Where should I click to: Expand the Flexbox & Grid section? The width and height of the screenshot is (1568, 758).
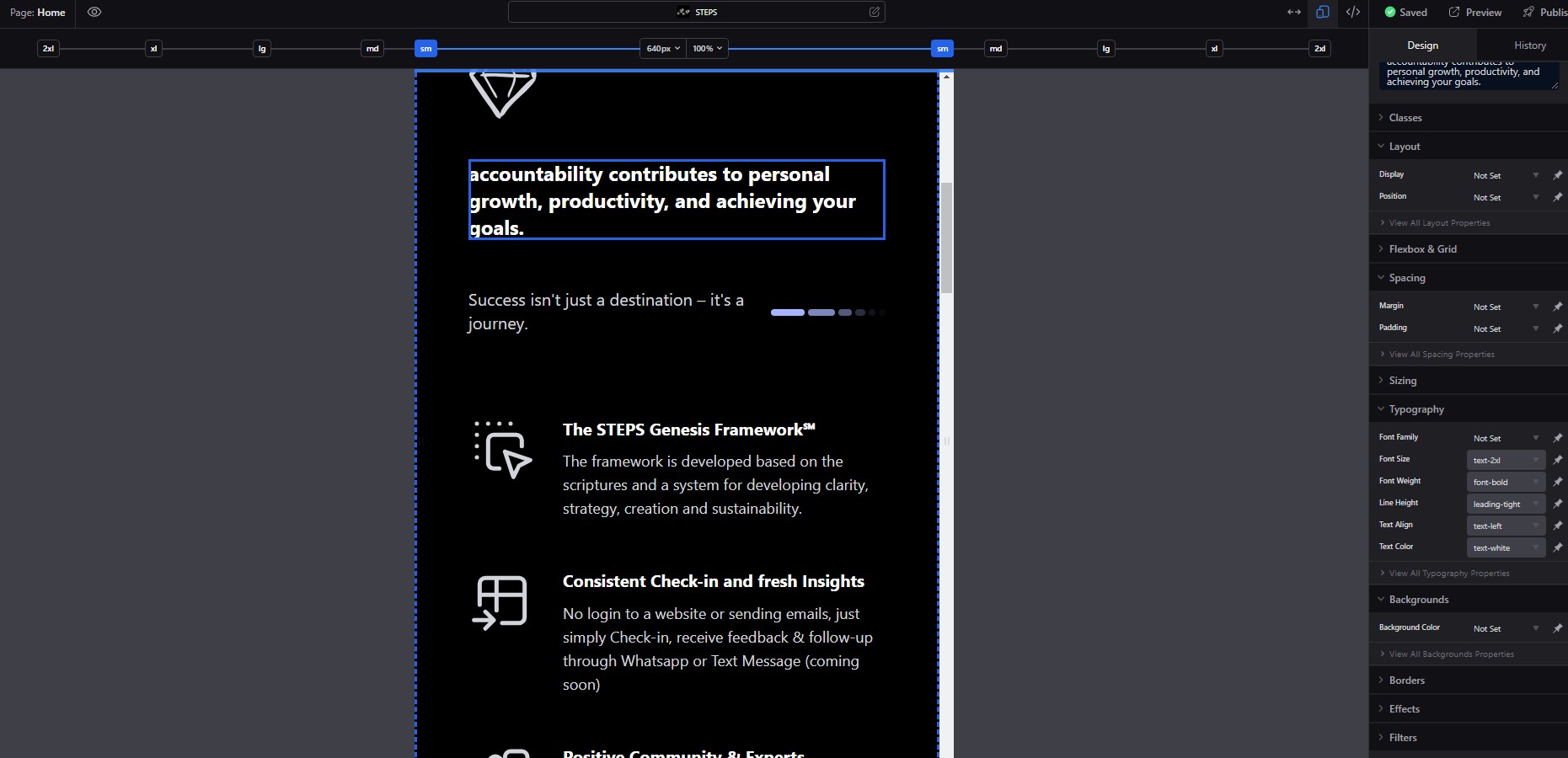click(1469, 249)
